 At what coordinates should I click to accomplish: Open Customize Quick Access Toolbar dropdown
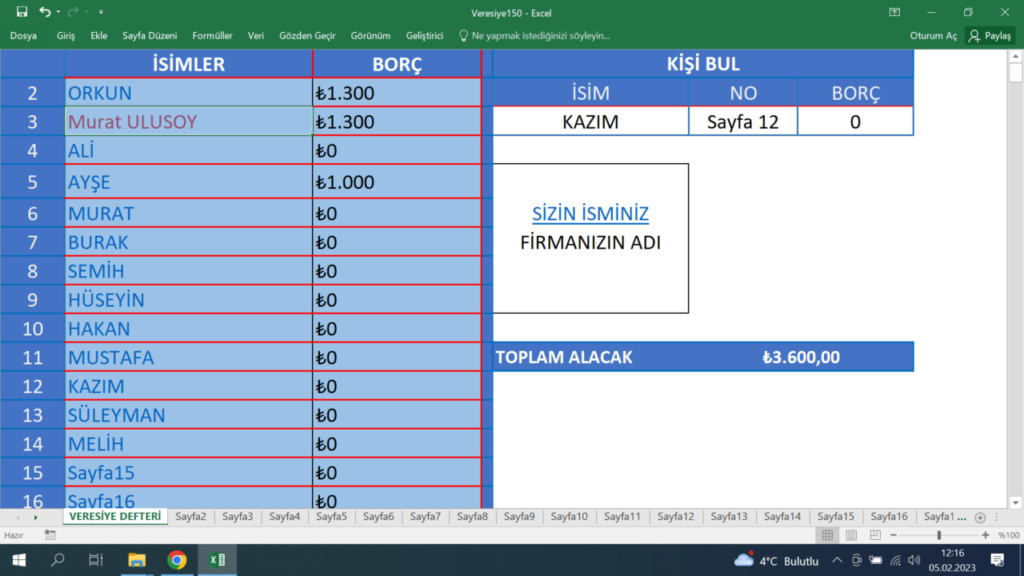101,11
